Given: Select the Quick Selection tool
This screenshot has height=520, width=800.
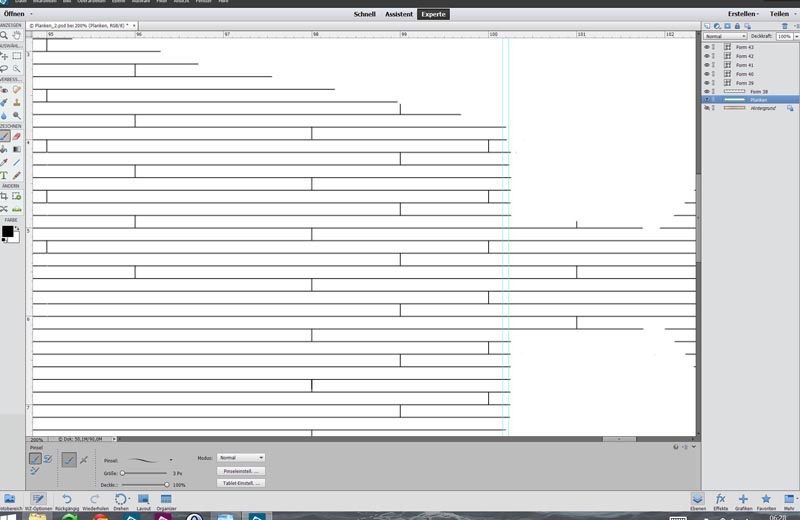Looking at the screenshot, I should (17, 68).
